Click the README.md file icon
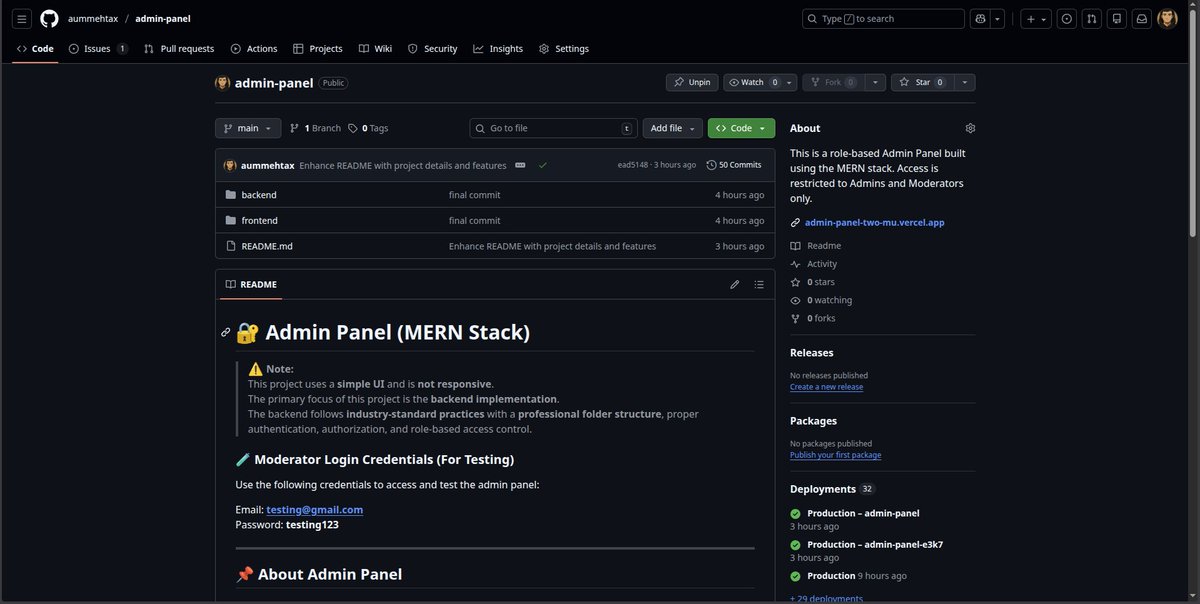This screenshot has height=604, width=1200. point(231,246)
